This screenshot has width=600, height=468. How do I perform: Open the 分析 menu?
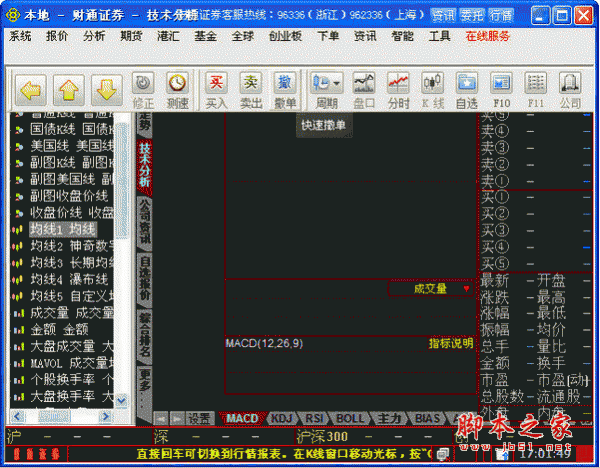pyautogui.click(x=94, y=36)
